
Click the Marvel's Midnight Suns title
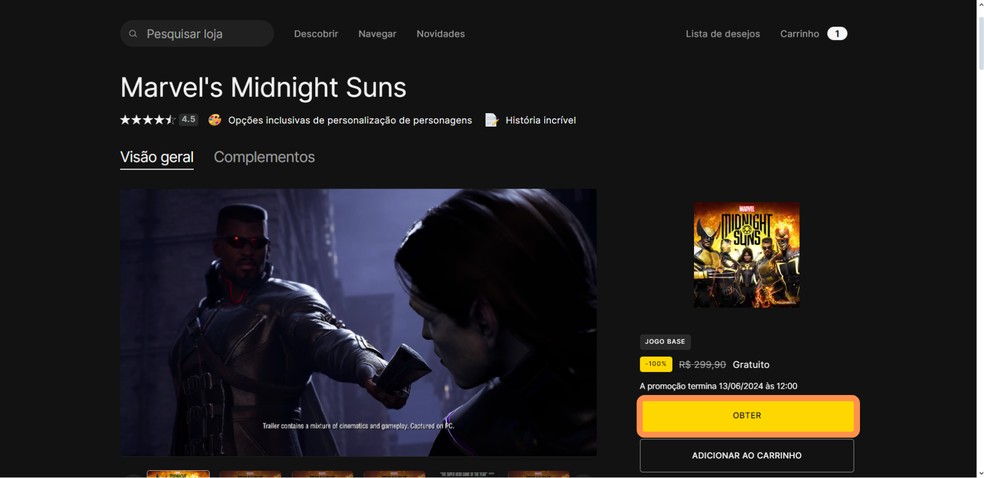[263, 87]
